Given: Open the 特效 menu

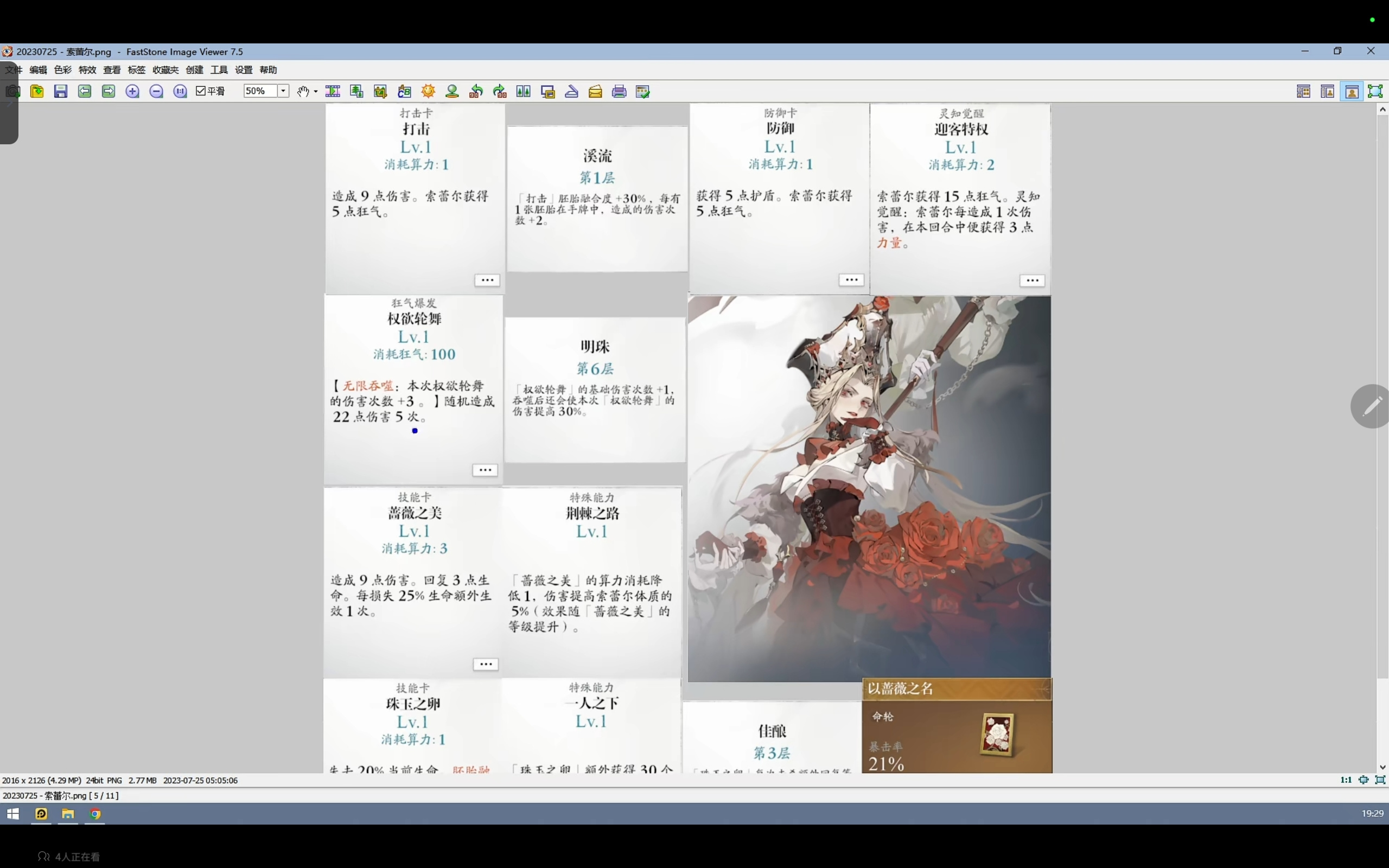Looking at the screenshot, I should pyautogui.click(x=87, y=70).
